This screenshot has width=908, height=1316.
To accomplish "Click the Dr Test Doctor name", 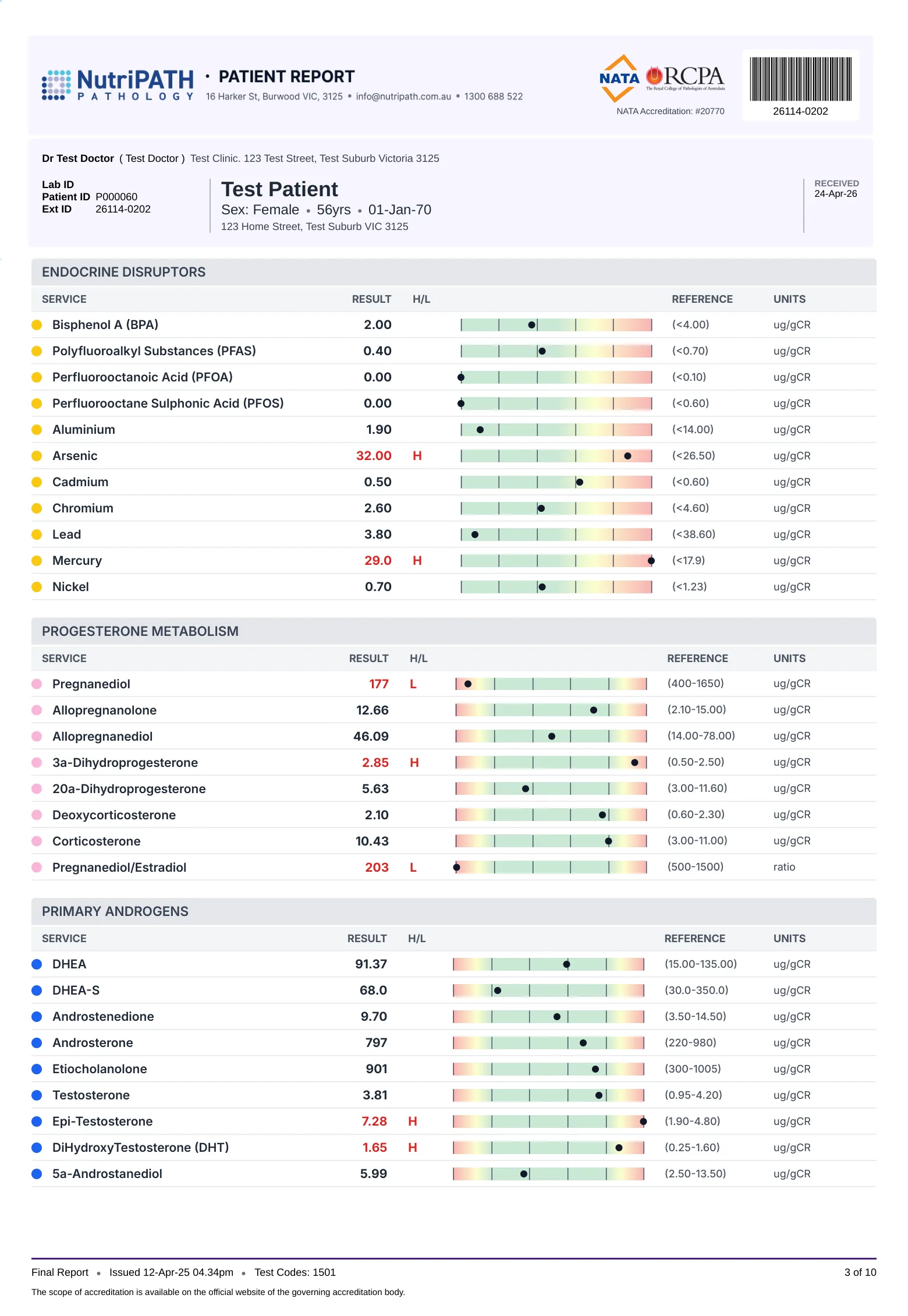I will coord(78,158).
